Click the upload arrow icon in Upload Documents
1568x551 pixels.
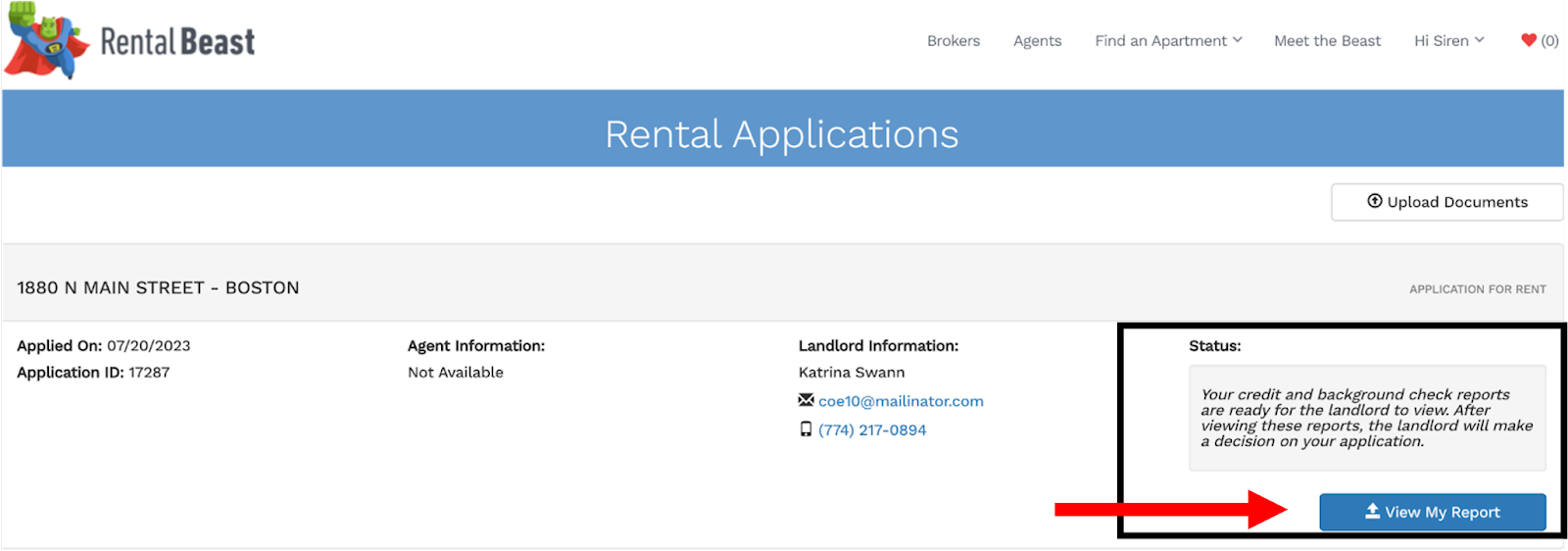[1374, 201]
